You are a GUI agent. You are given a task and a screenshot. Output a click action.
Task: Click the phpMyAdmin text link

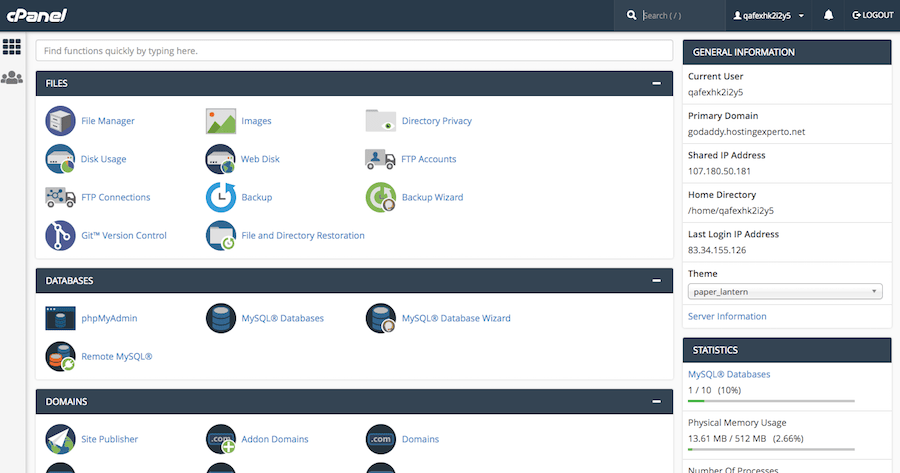point(109,318)
